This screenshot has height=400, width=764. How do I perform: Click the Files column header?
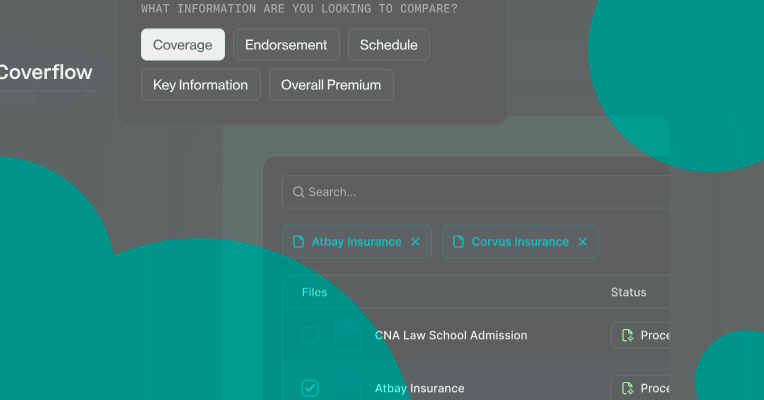click(x=314, y=292)
